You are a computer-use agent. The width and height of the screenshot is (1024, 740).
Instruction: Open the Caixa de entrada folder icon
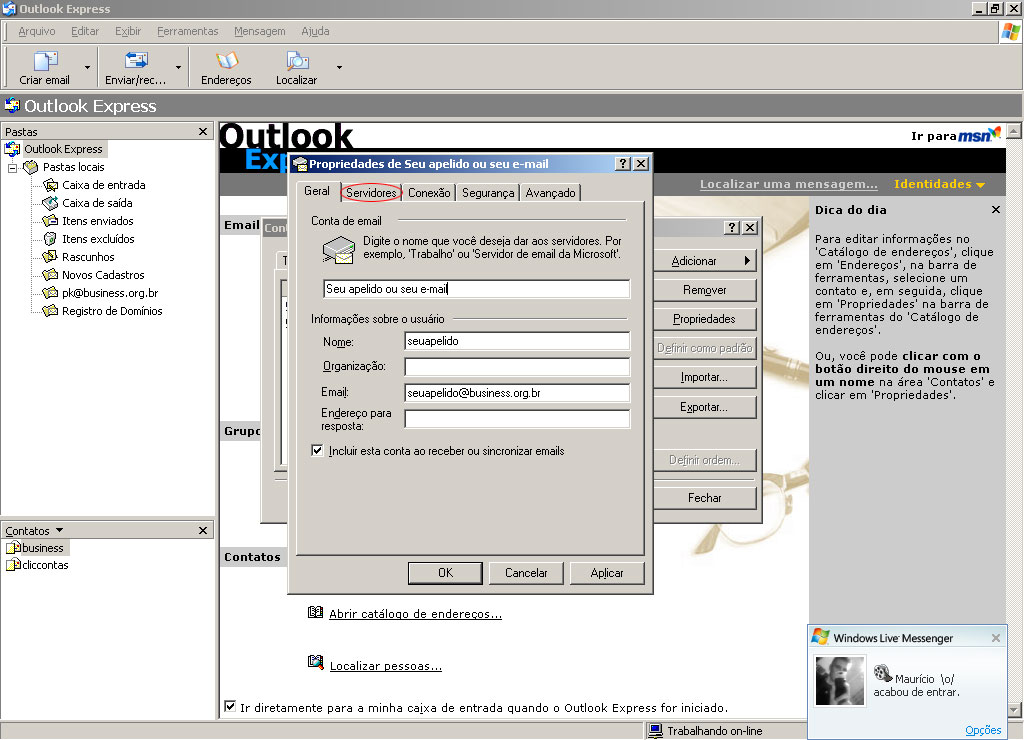point(50,185)
